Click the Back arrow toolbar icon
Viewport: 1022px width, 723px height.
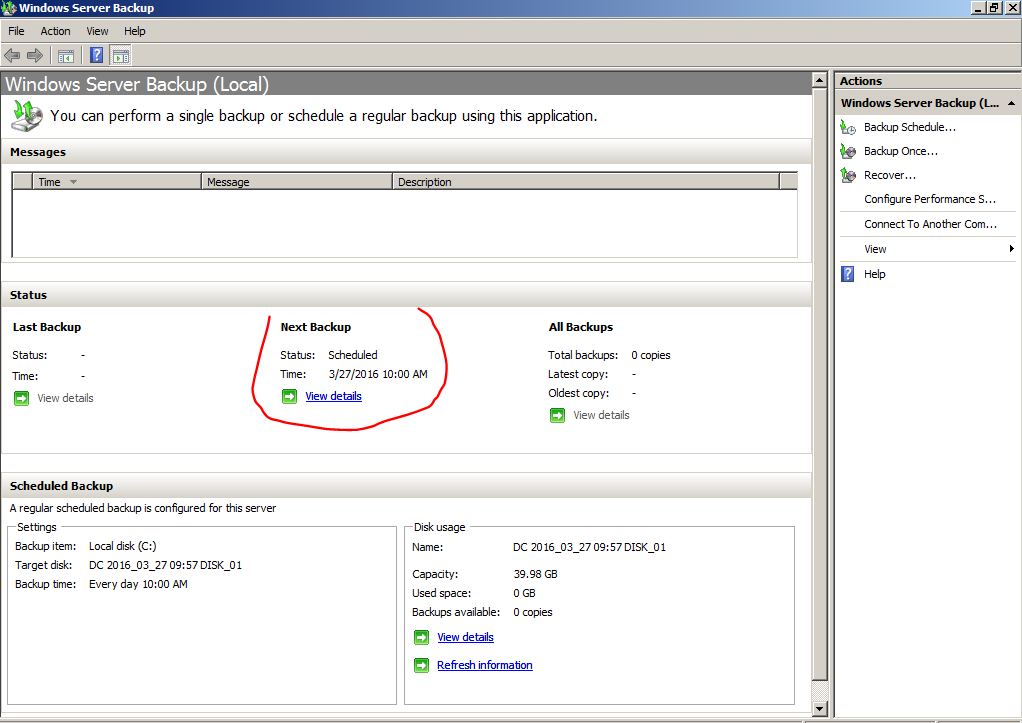pyautogui.click(x=12, y=55)
